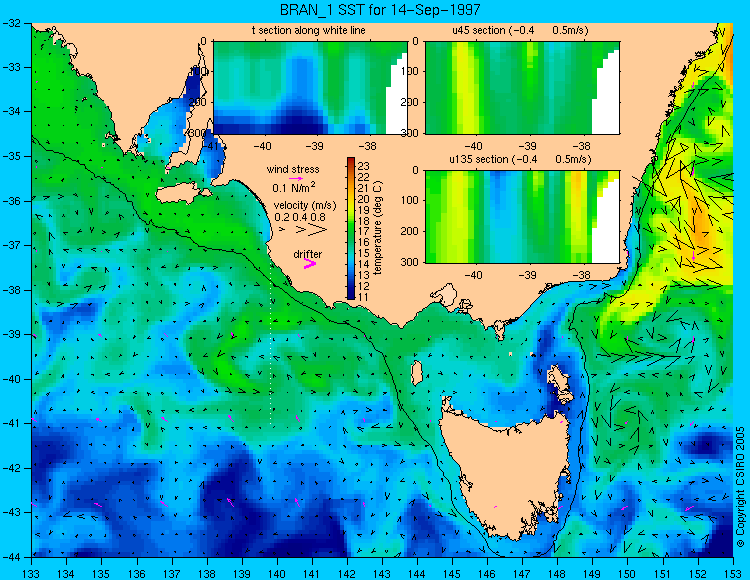The width and height of the screenshot is (750, 580).
Task: Click the color bar value 23
Action: point(364,166)
